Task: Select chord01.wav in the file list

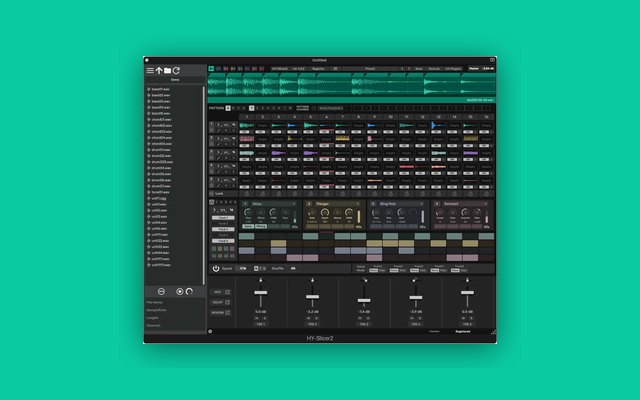Action: 160,120
